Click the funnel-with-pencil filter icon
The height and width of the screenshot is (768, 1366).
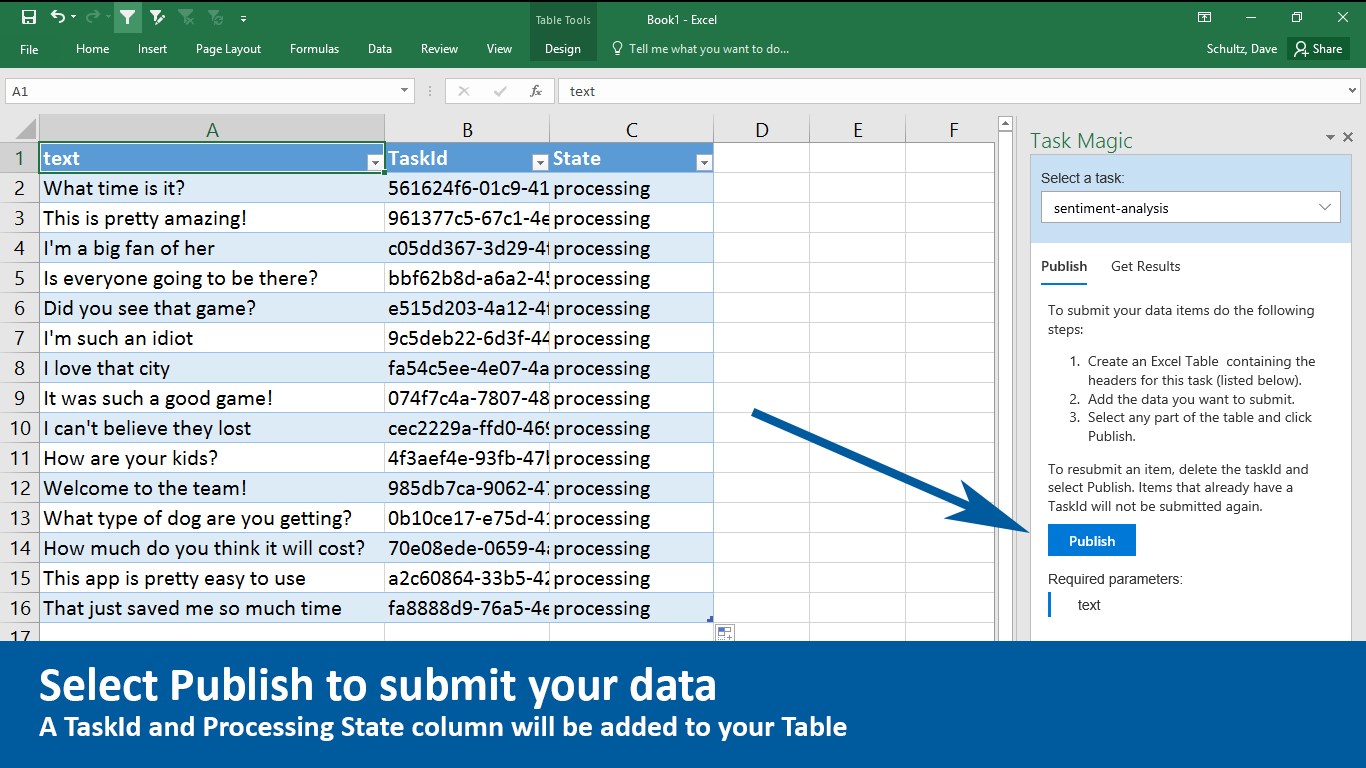pos(157,18)
